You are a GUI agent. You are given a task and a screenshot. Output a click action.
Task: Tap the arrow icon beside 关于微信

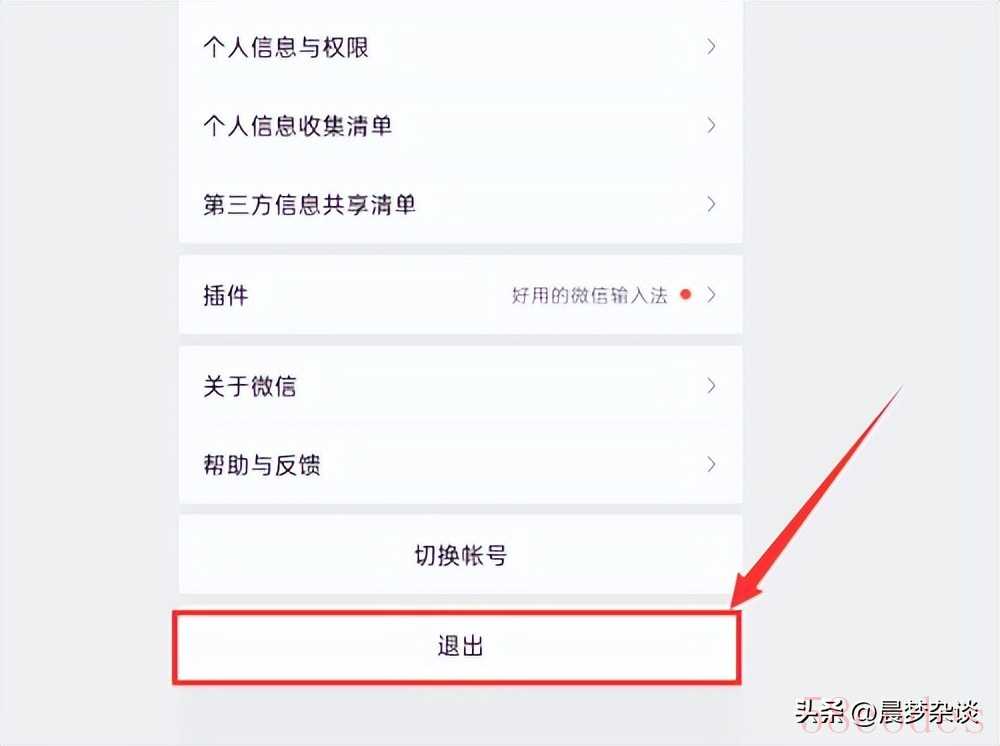point(711,385)
